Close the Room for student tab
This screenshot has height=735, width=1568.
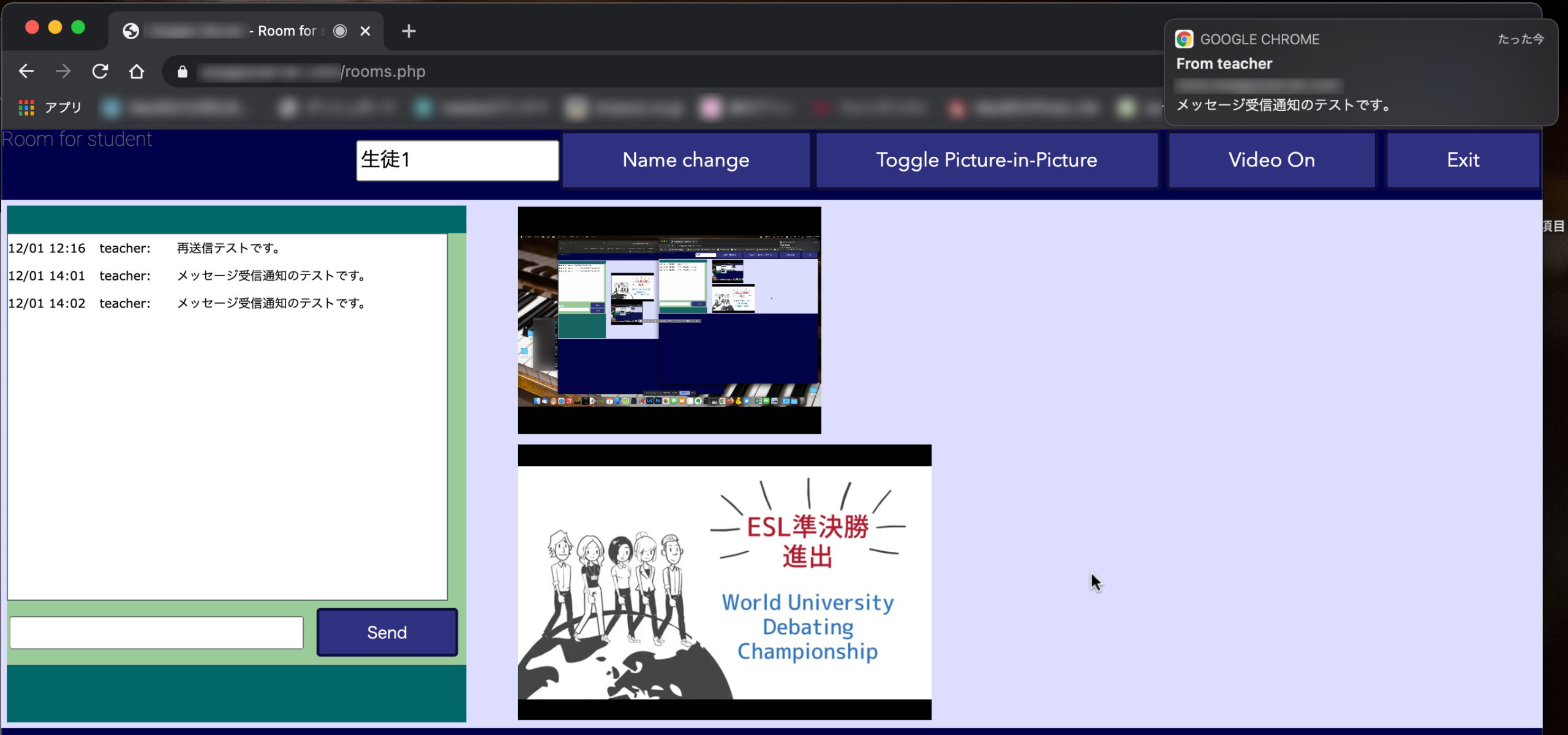[365, 31]
